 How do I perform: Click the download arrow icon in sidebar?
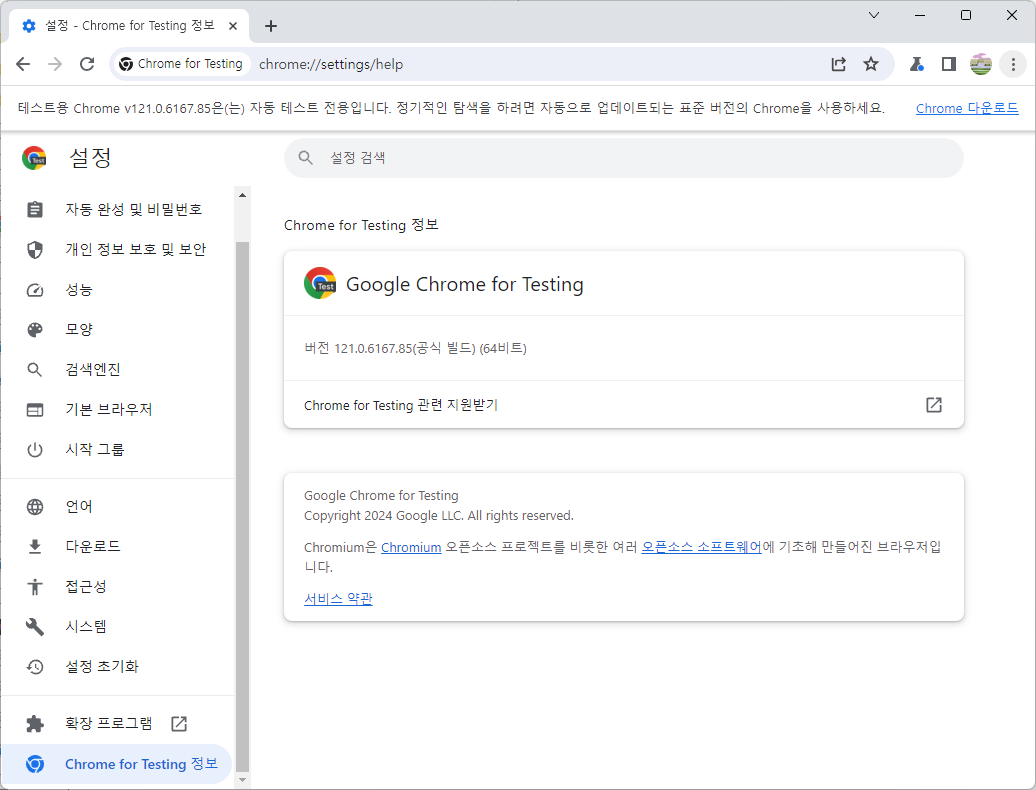tap(35, 547)
